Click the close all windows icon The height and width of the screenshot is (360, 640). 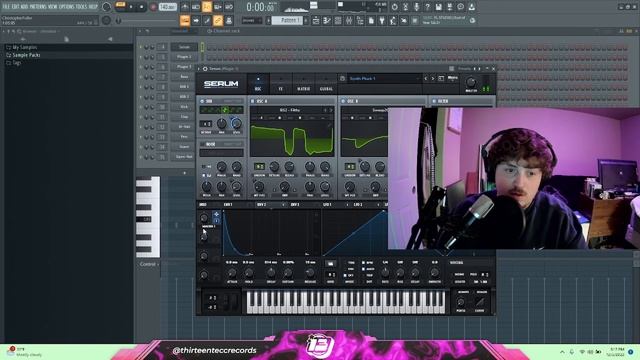tap(404, 20)
